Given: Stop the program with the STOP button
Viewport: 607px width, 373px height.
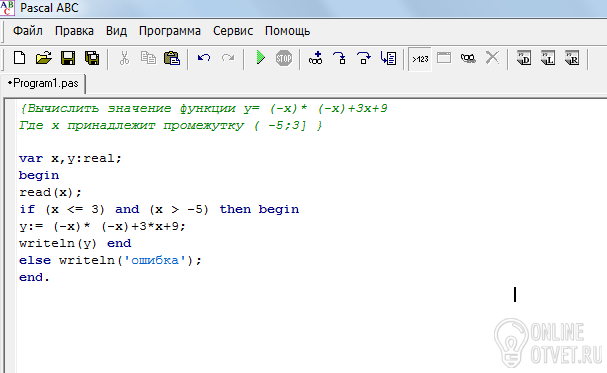Looking at the screenshot, I should pos(284,58).
